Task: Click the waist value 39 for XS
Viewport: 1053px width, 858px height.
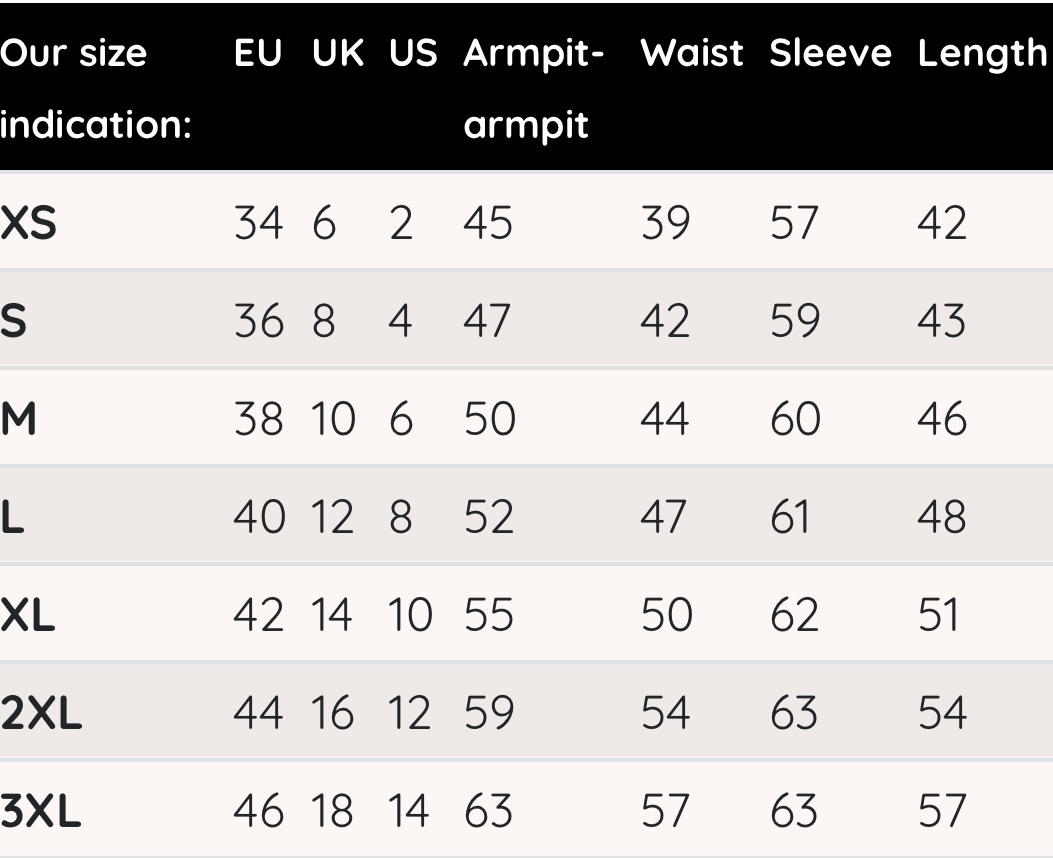Action: pos(665,225)
